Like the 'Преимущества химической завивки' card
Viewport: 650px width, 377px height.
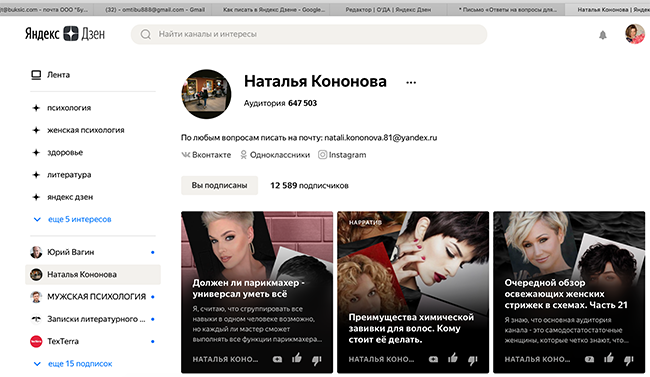pos(453,358)
